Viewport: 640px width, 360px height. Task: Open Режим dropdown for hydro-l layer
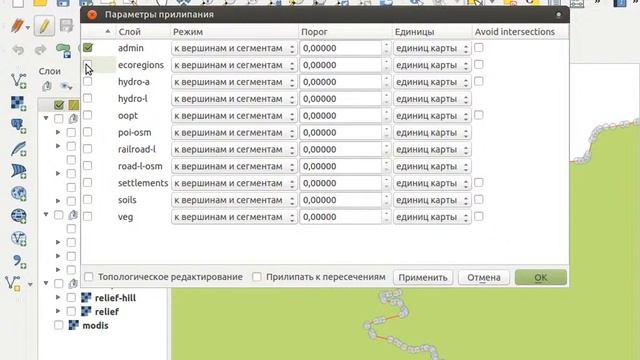pyautogui.click(x=234, y=99)
